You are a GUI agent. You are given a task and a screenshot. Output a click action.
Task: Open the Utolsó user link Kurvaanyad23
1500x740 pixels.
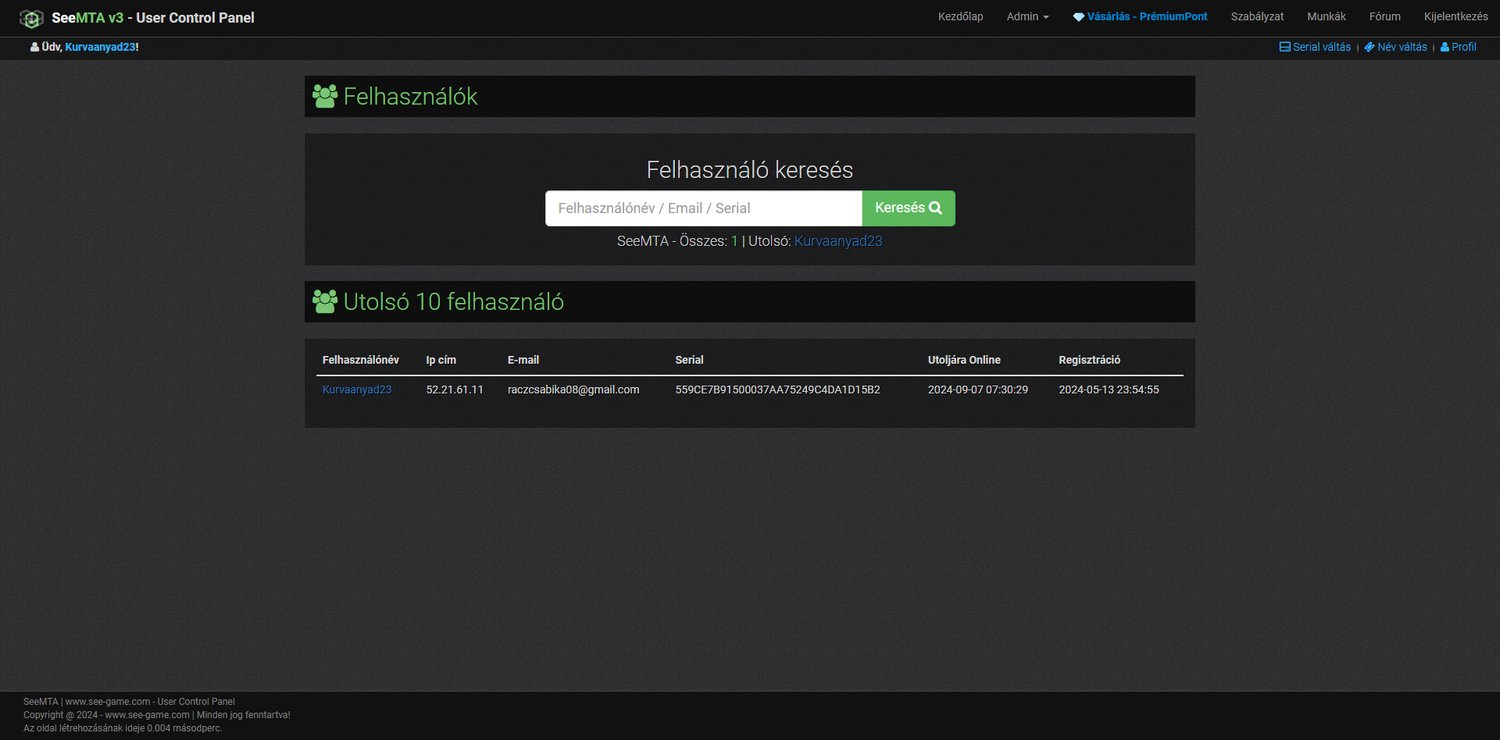click(838, 241)
